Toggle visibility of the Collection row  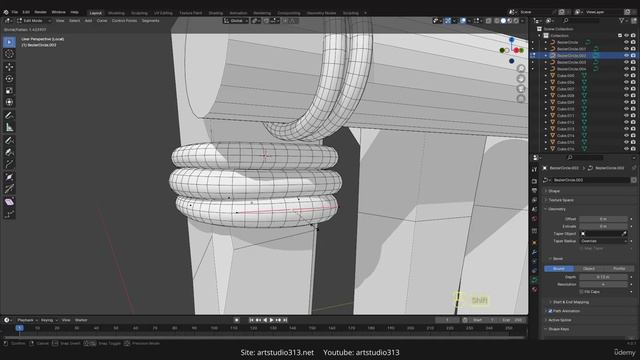click(626, 36)
